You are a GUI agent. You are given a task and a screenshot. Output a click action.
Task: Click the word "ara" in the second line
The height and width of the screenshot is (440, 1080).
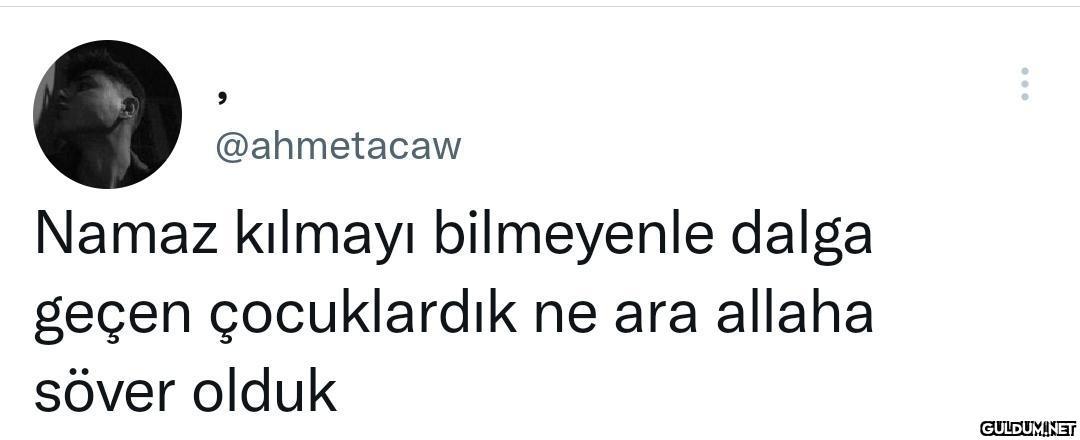point(656,321)
